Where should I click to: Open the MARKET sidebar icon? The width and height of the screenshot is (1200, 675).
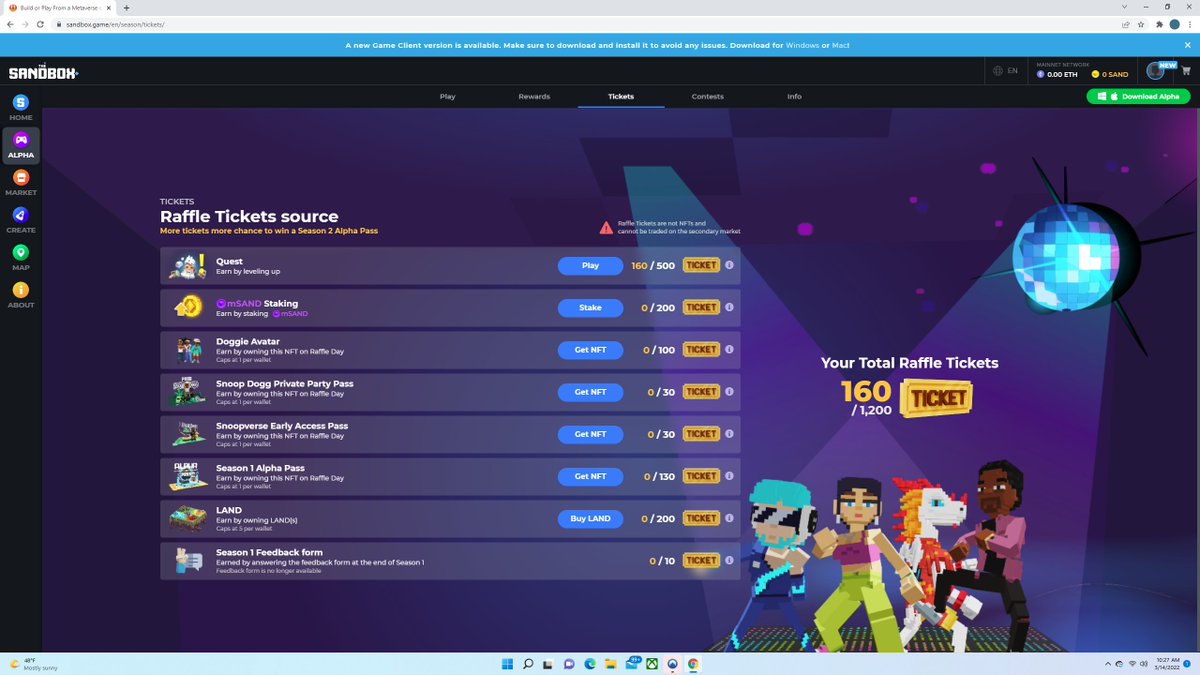click(x=20, y=182)
